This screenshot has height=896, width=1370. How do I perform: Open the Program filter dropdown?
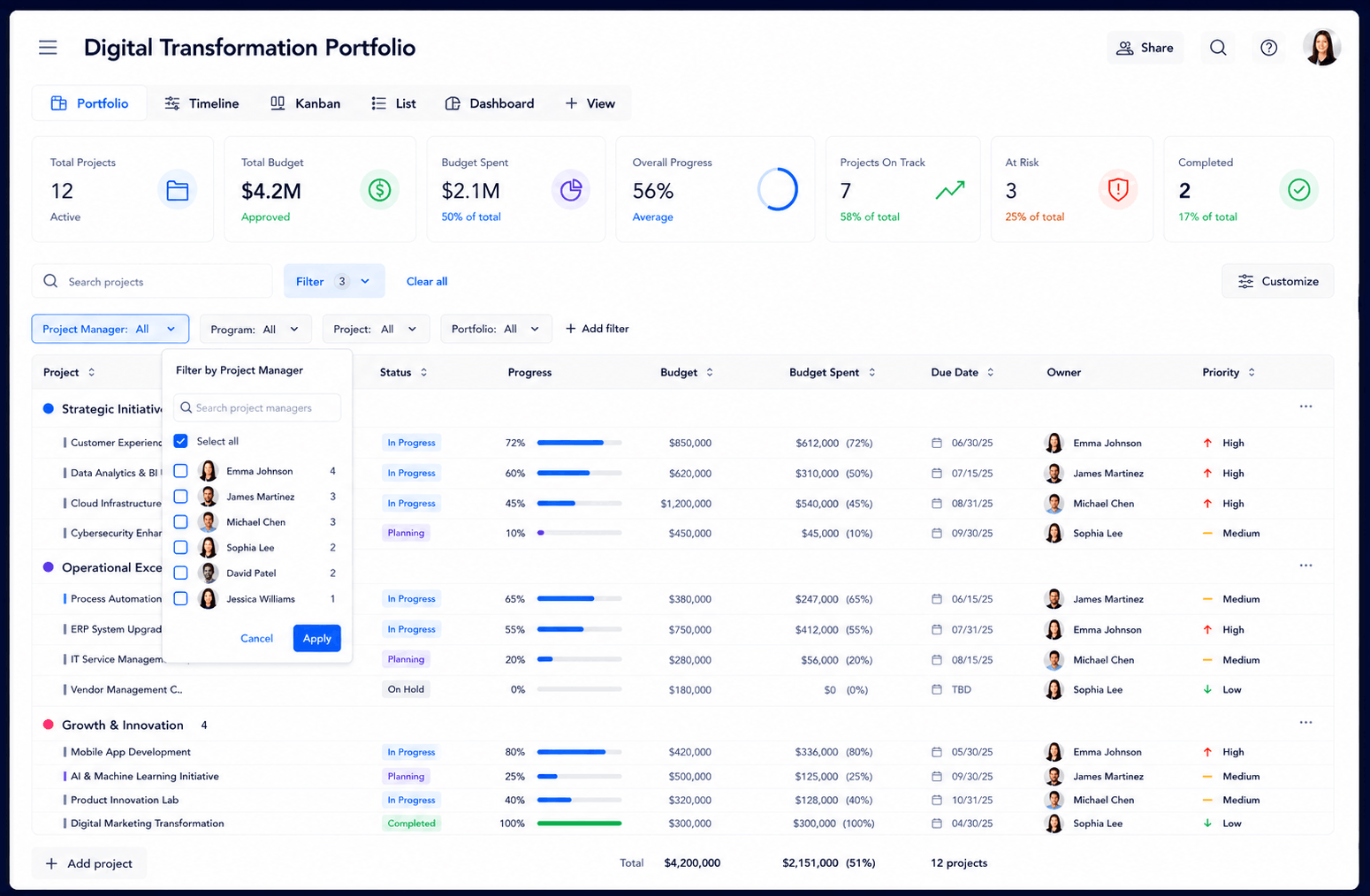coord(255,329)
